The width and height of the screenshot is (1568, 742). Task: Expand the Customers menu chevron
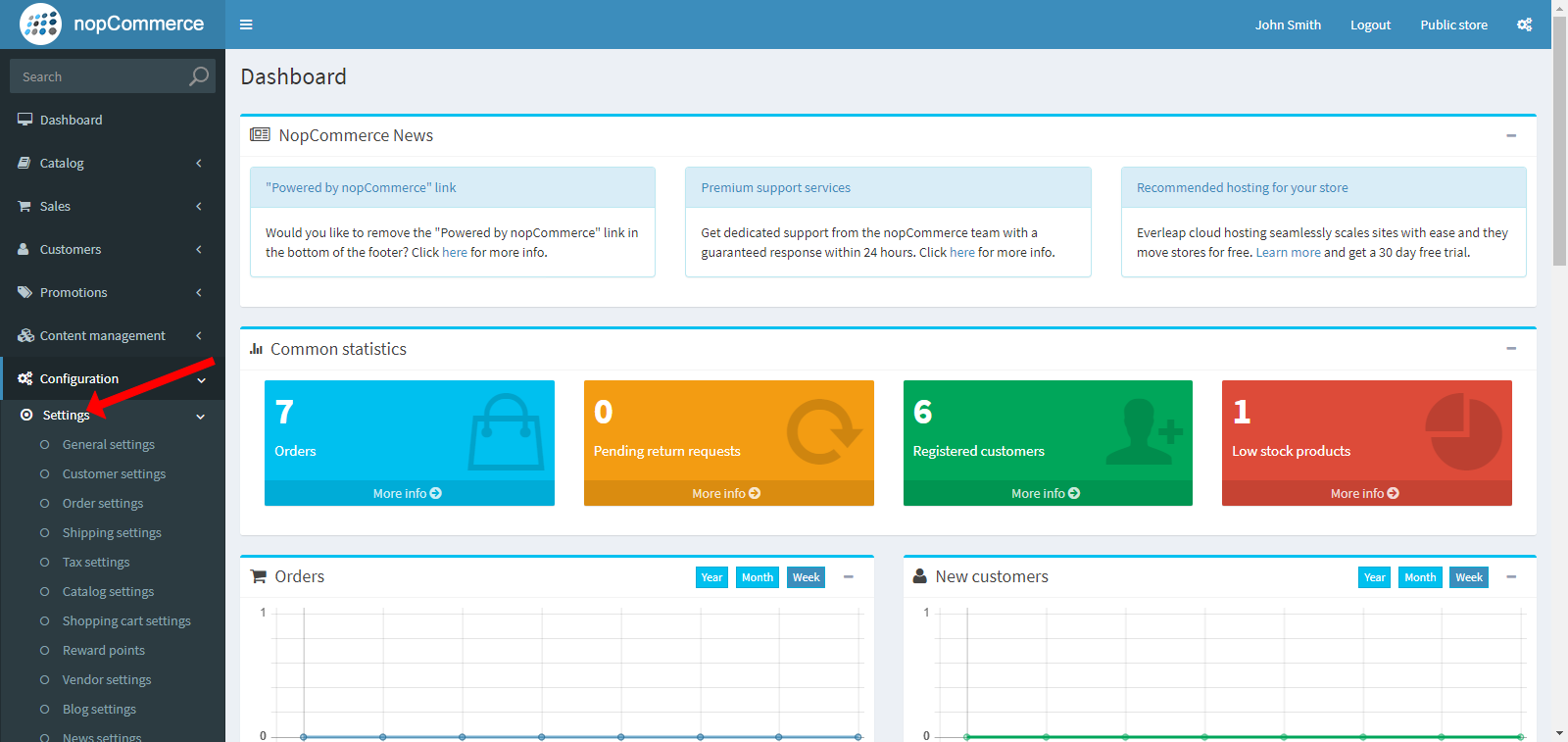199,249
